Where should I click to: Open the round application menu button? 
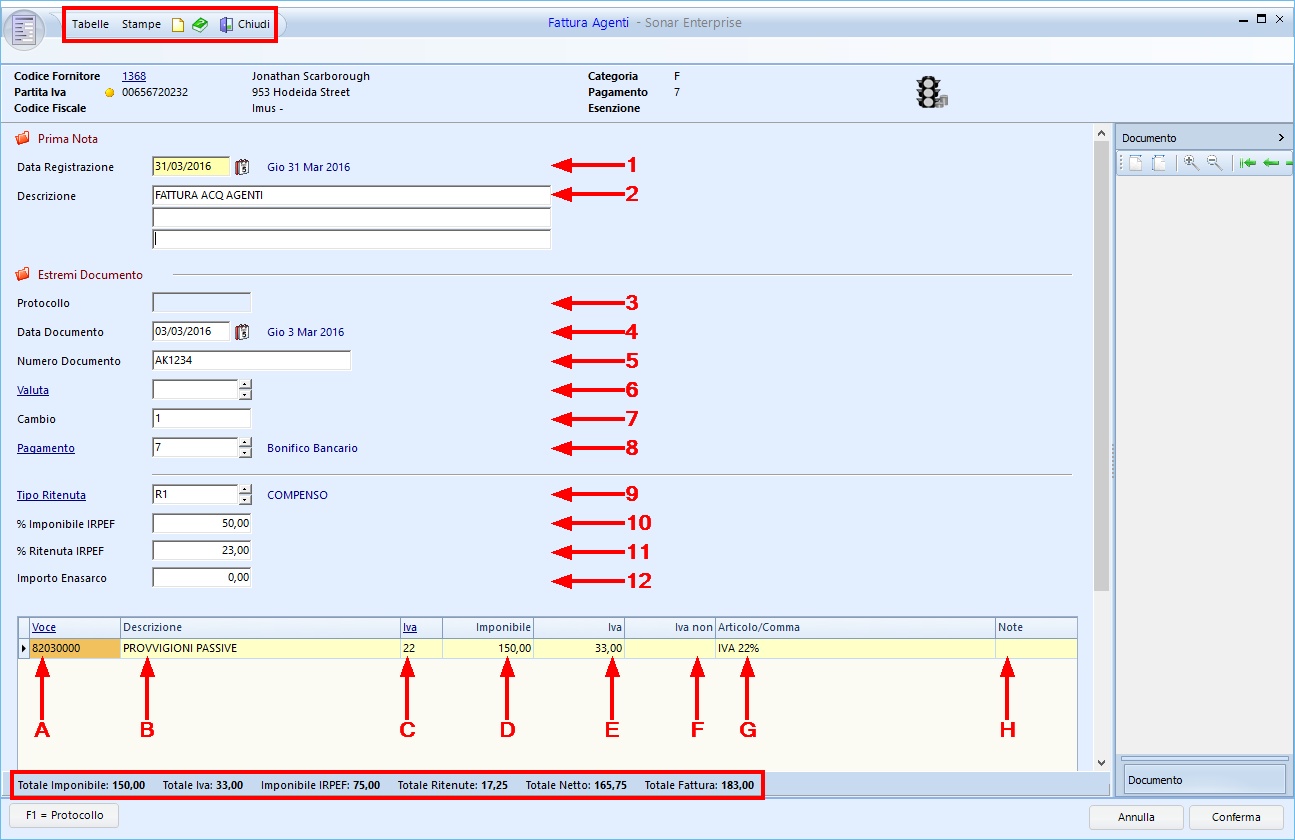point(24,29)
